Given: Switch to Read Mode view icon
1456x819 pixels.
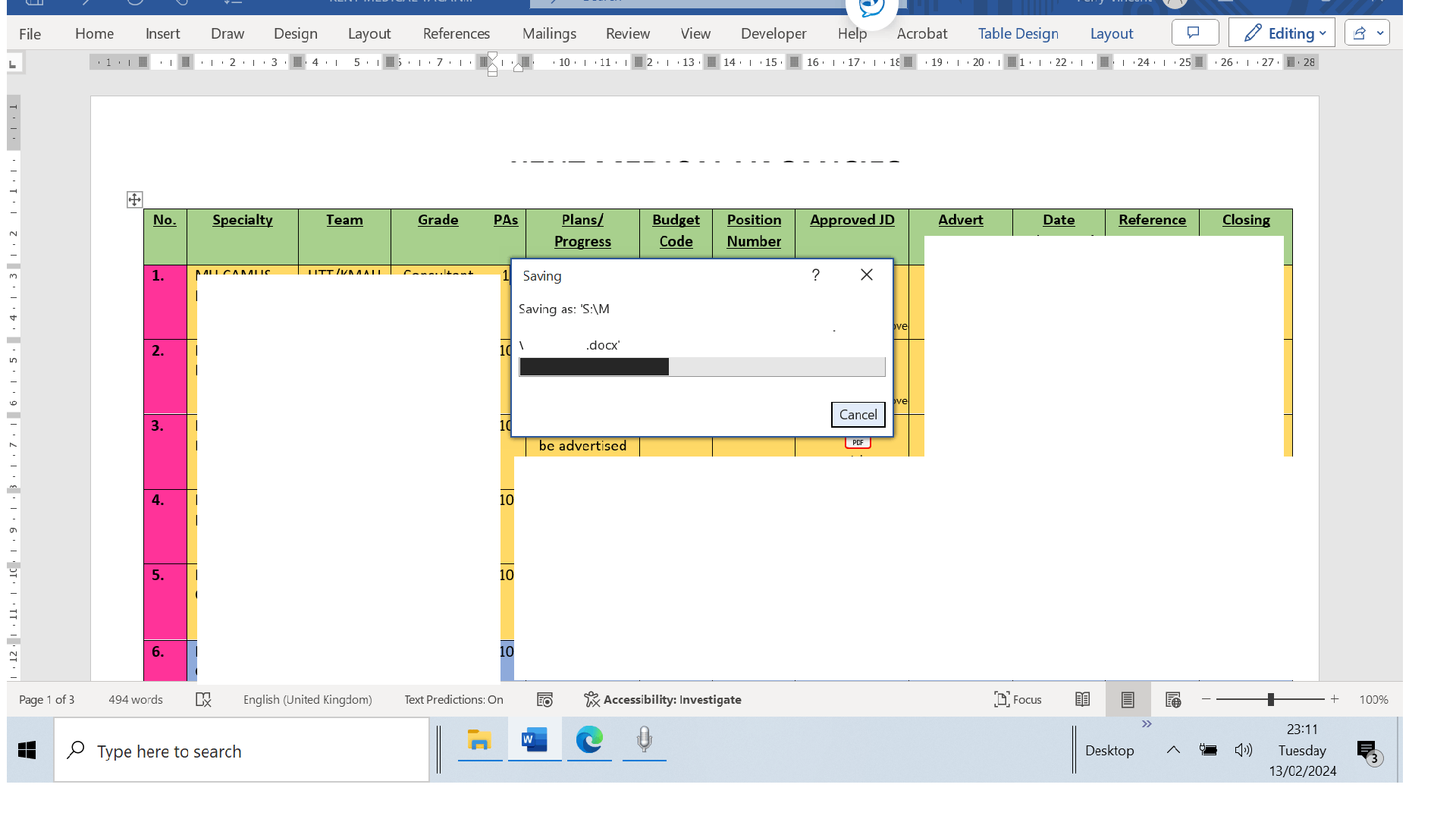Looking at the screenshot, I should 1082,699.
